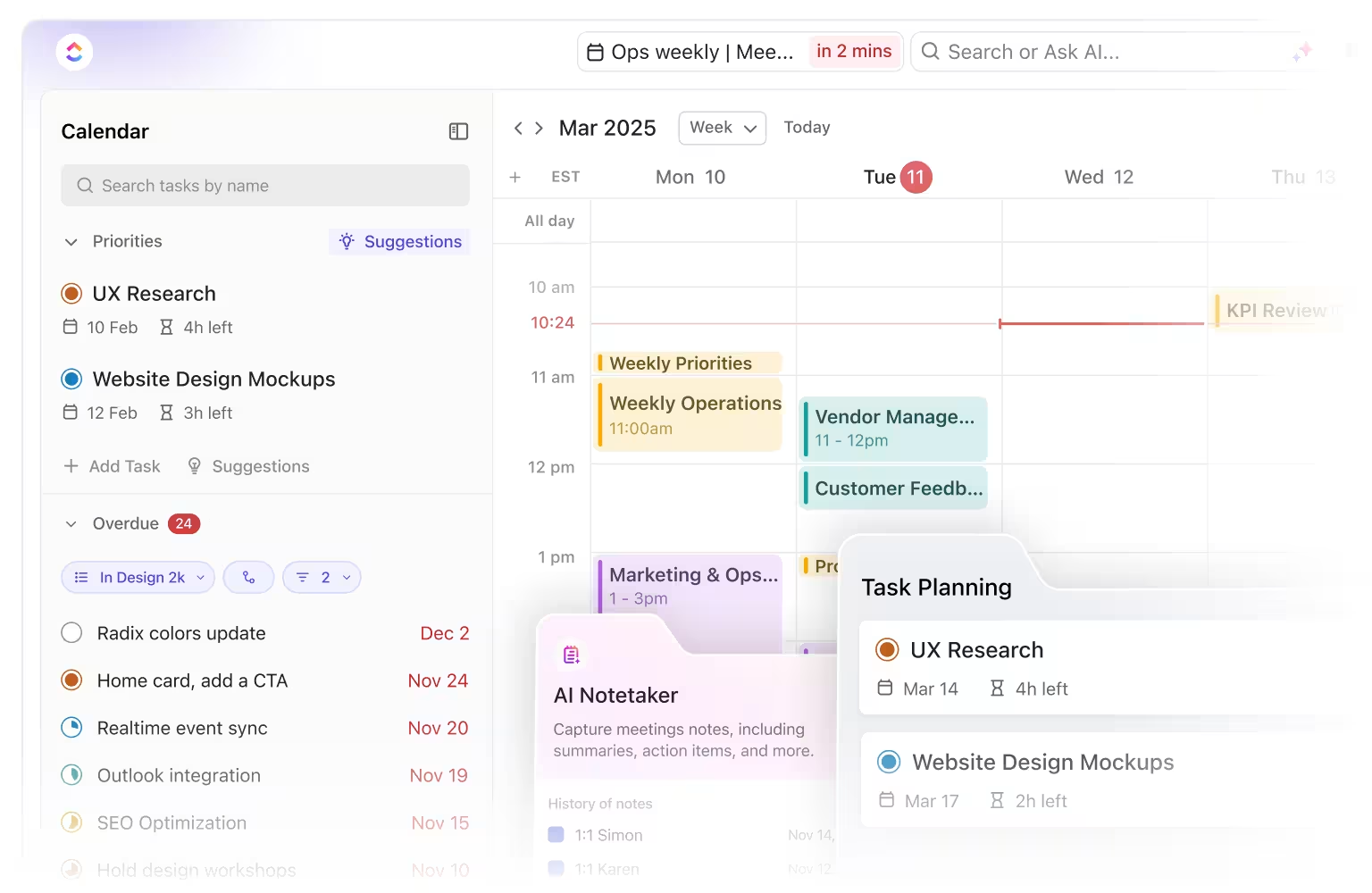This screenshot has width=1372, height=893.
Task: Go to next week with the right arrow
Action: (540, 128)
